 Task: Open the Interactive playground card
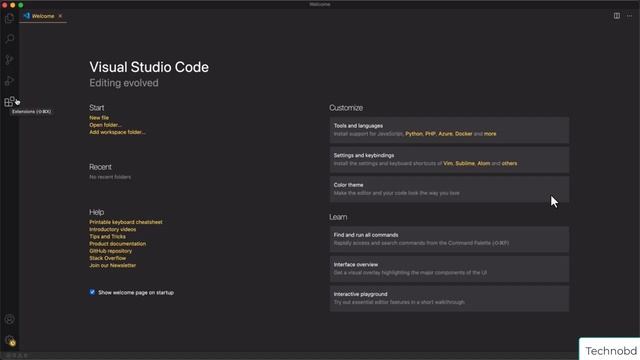pos(449,298)
